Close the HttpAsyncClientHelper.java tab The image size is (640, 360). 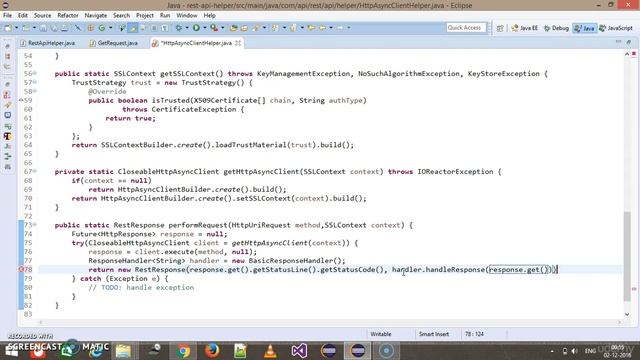point(238,43)
